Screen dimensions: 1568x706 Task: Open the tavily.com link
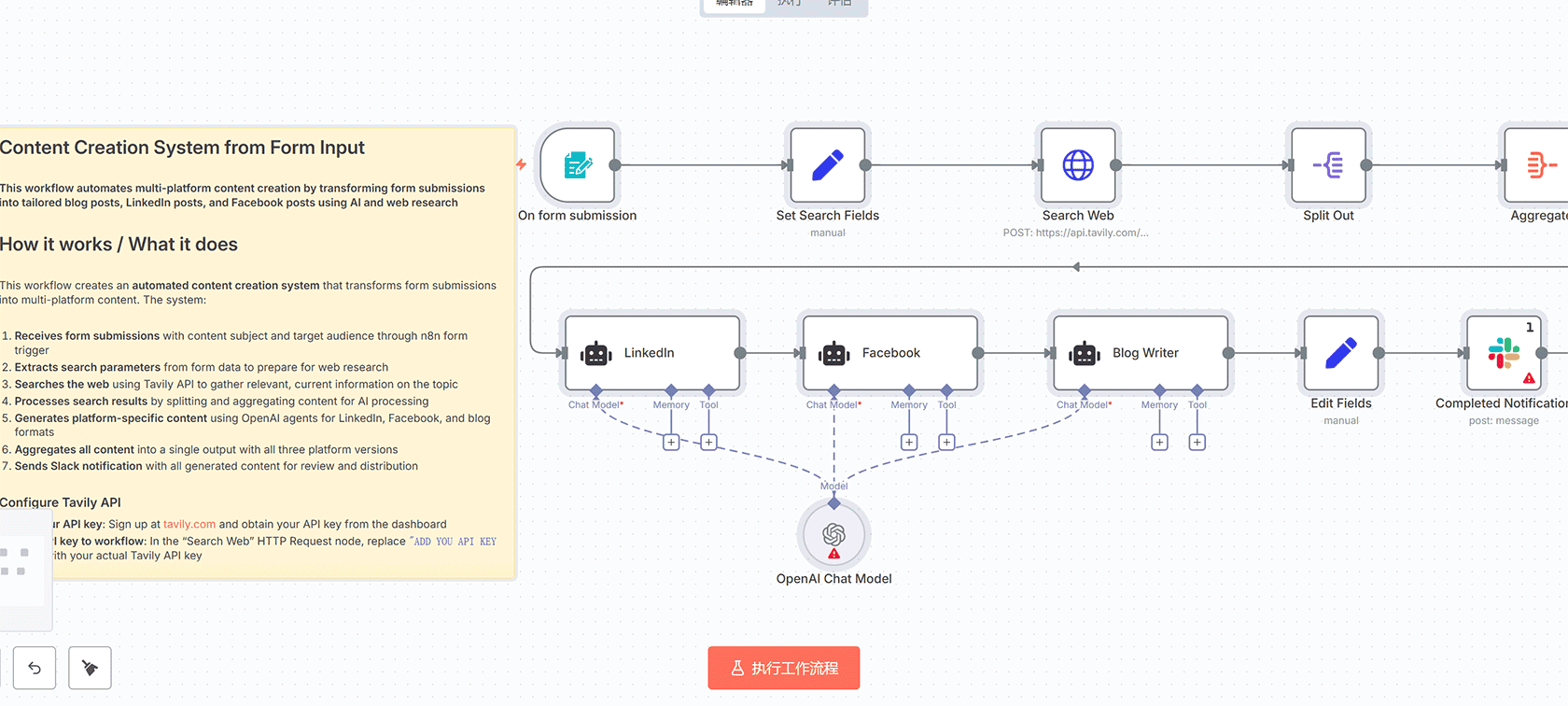189,525
